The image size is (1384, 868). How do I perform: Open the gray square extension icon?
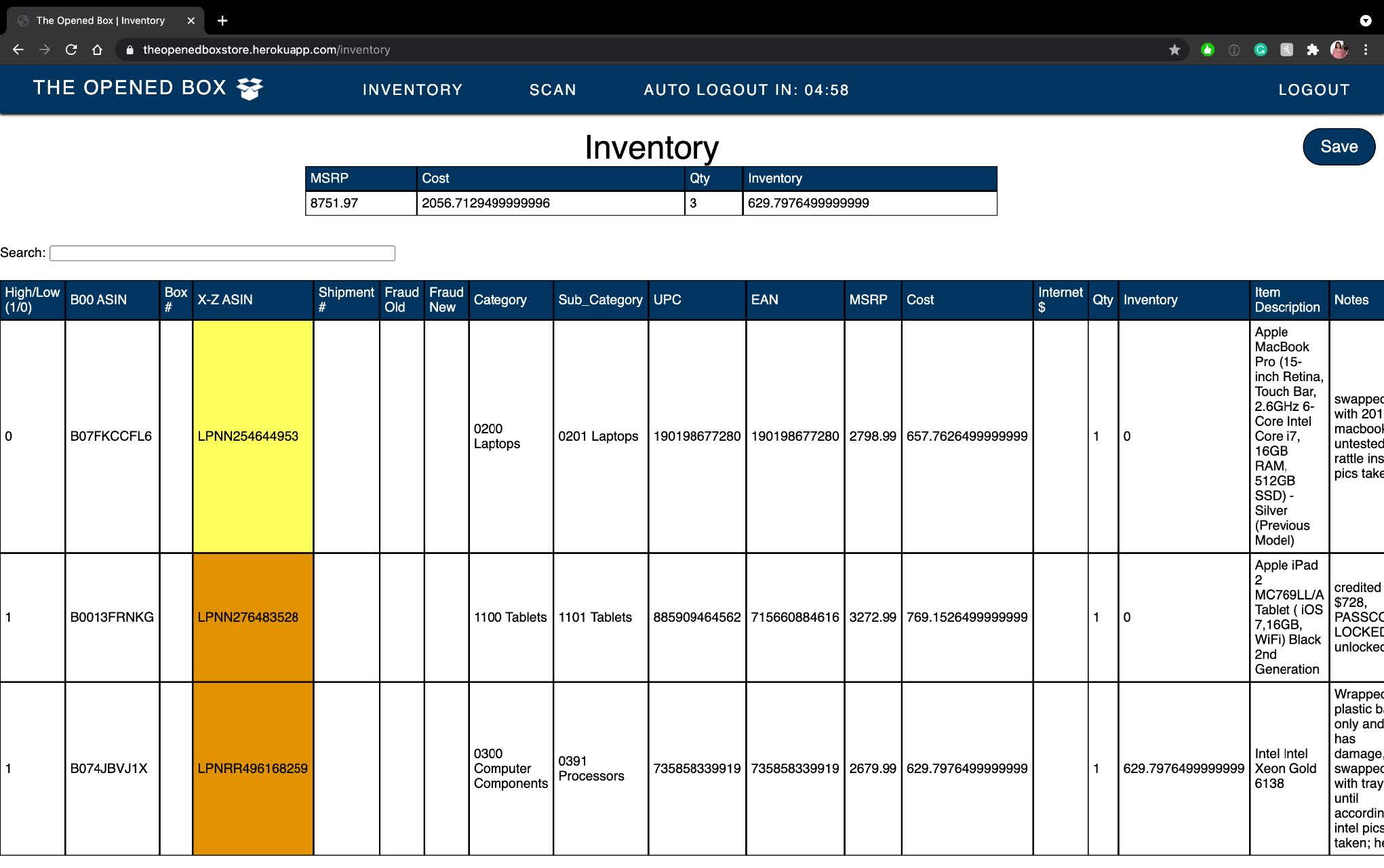(x=1286, y=50)
